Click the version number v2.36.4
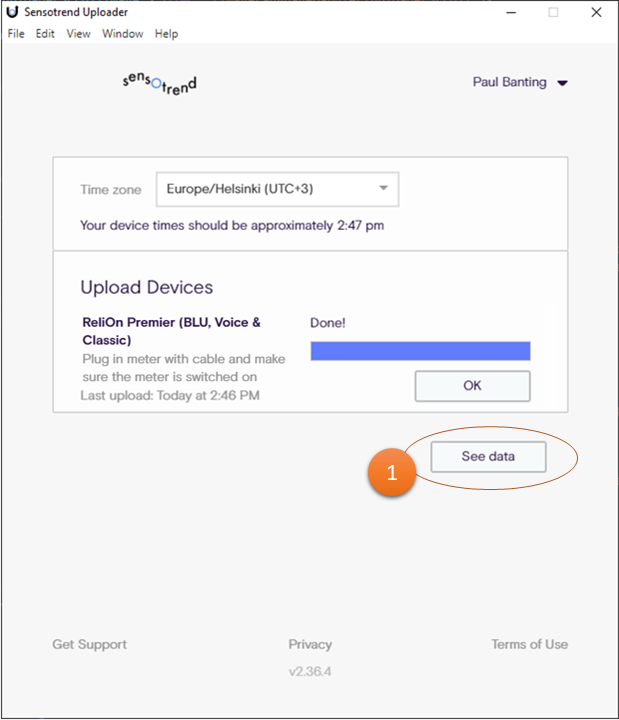Screen dimensions: 619x720 pyautogui.click(x=310, y=672)
